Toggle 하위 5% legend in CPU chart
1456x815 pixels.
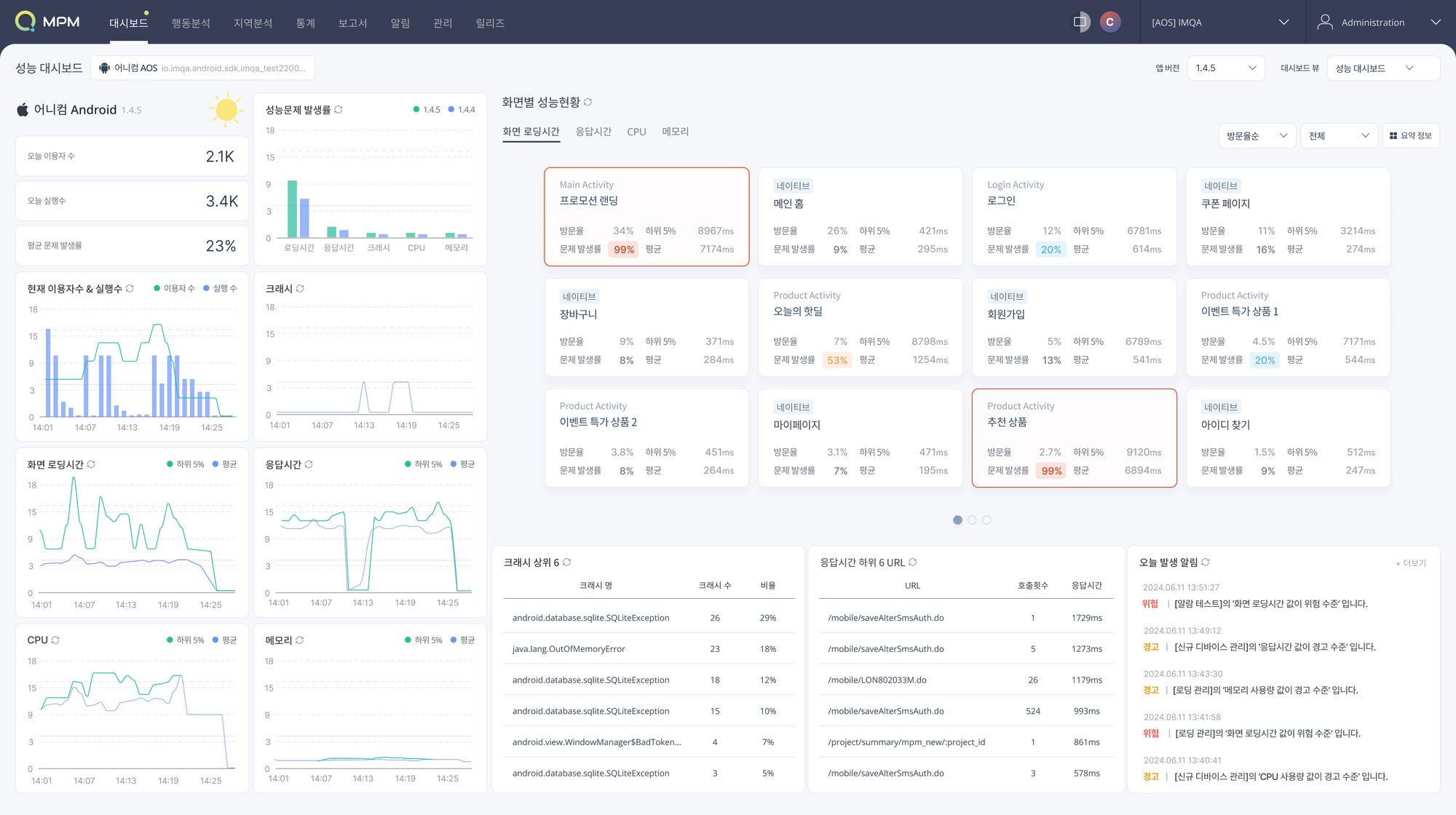point(185,640)
